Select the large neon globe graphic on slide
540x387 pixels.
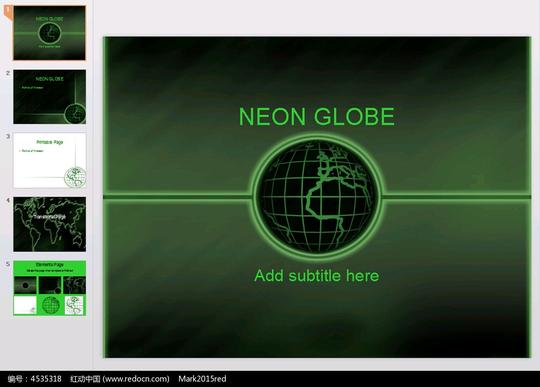(317, 197)
